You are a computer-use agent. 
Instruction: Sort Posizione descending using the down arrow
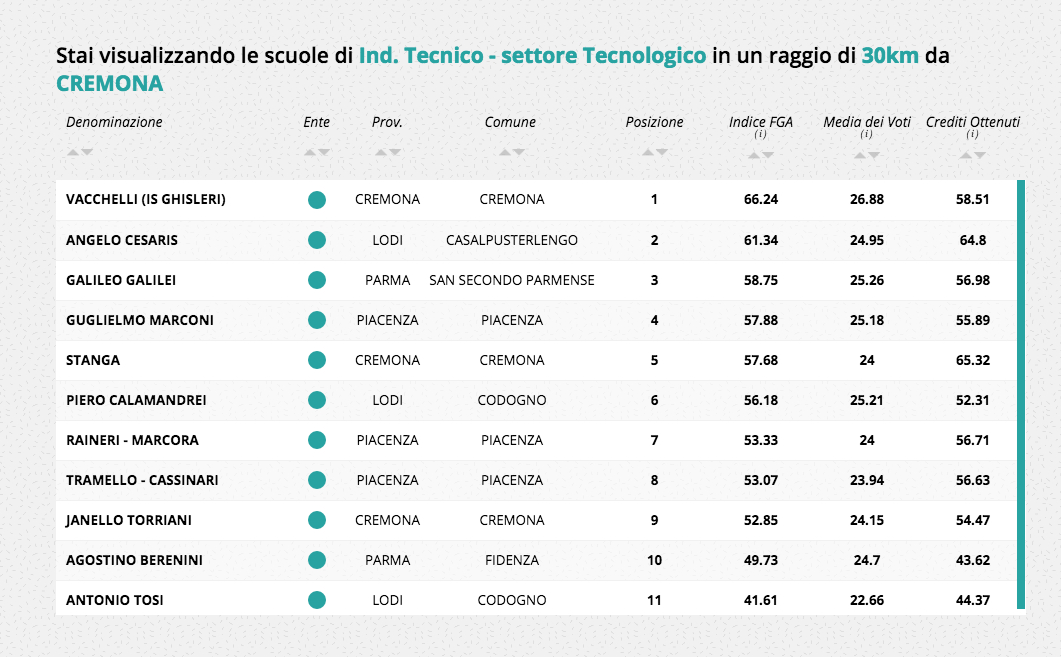662,152
